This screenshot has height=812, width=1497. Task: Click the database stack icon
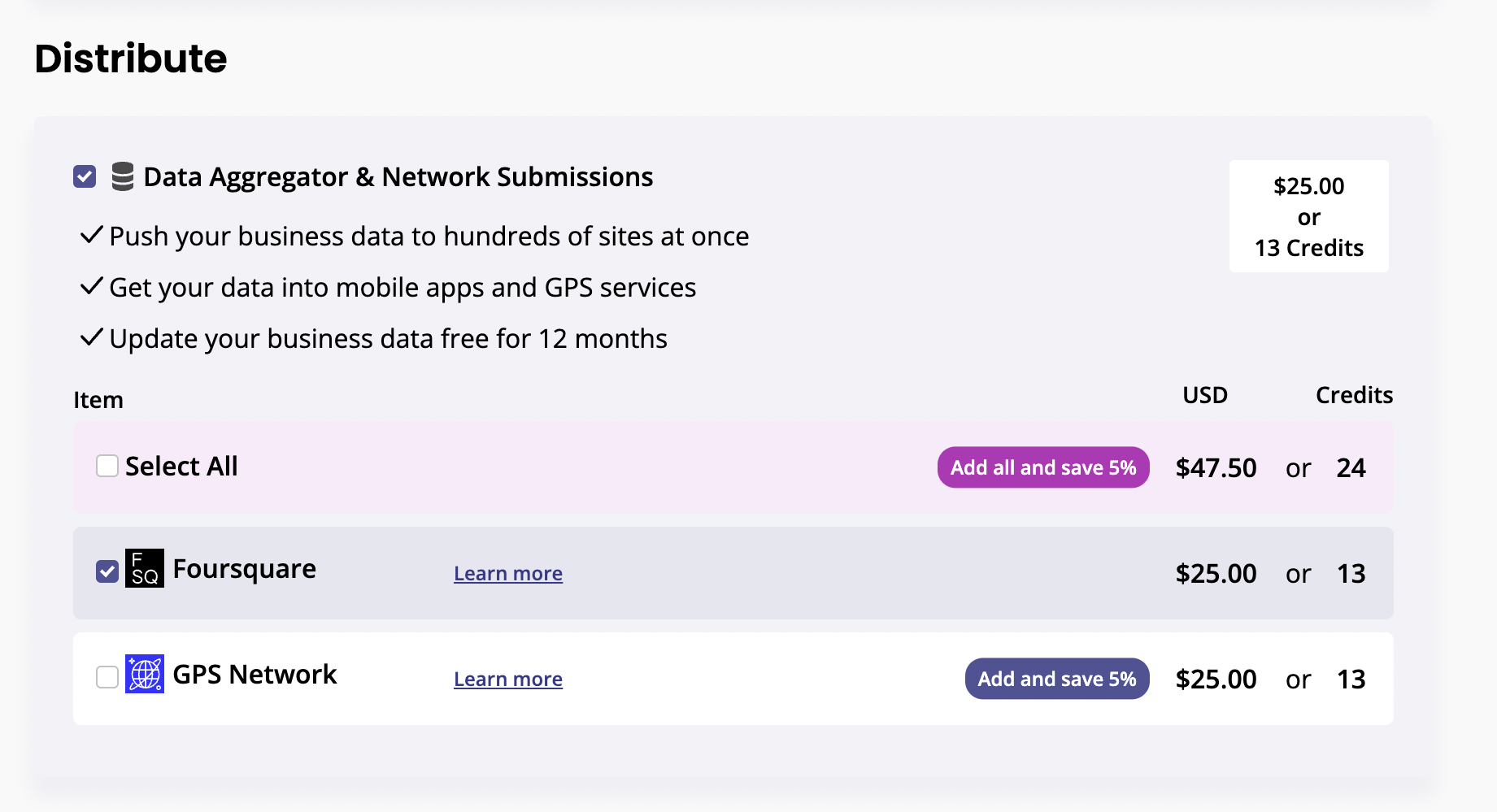click(x=123, y=176)
